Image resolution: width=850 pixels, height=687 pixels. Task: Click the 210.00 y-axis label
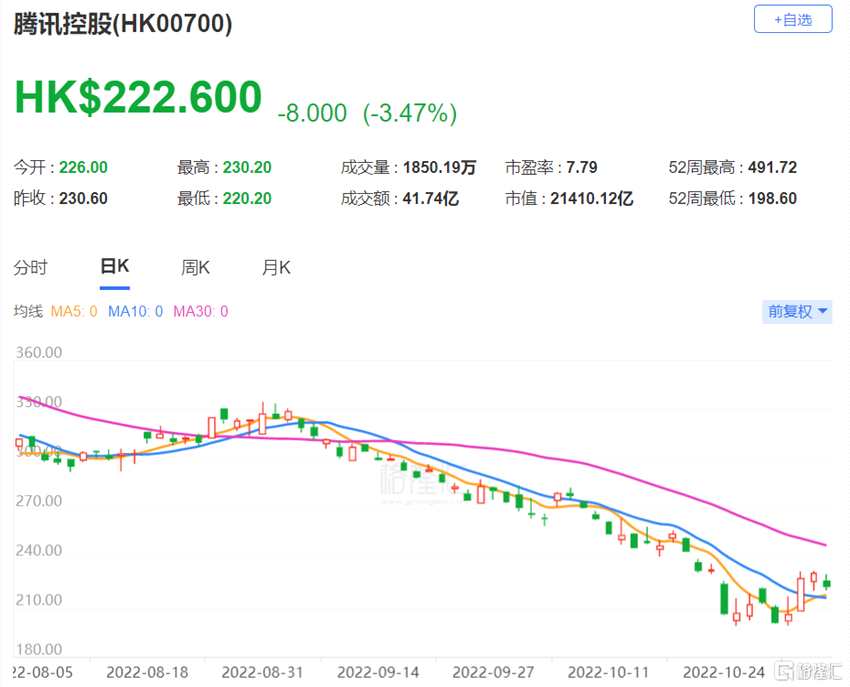38,600
